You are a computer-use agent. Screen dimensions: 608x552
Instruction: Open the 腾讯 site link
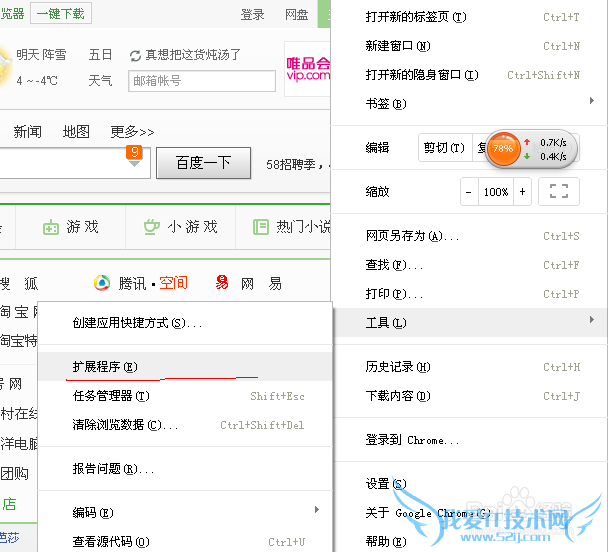tap(133, 283)
